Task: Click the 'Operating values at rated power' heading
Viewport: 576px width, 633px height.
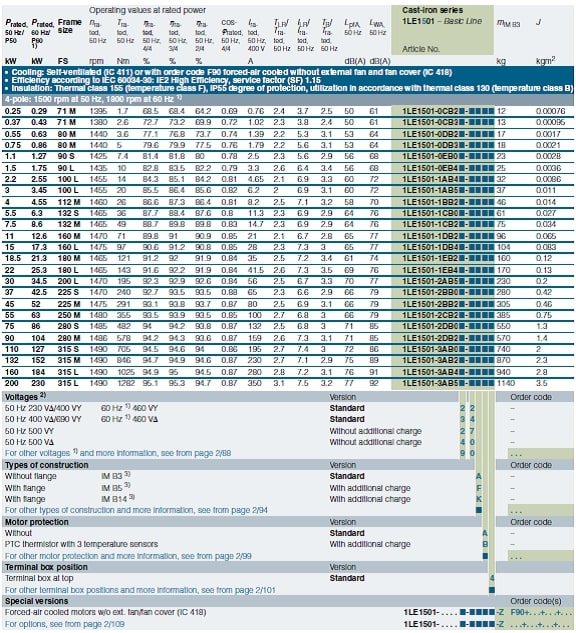Action: pyautogui.click(x=147, y=10)
